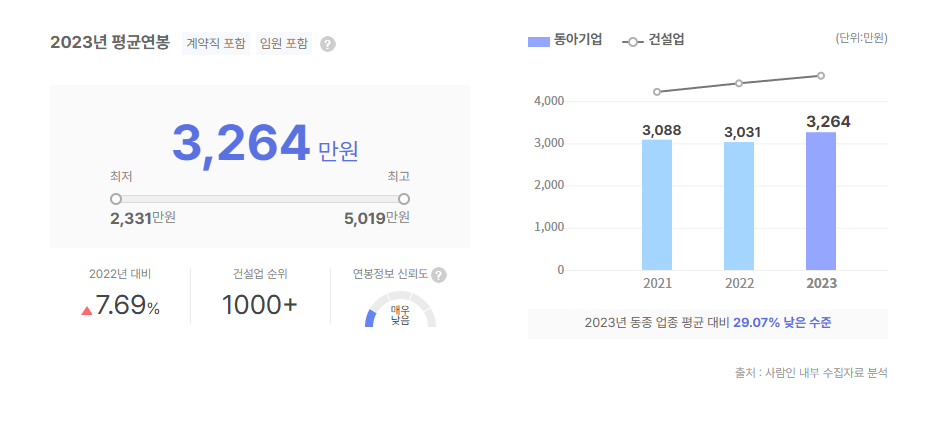Click the large 3,264 만원 figure
Image resolution: width=945 pixels, height=425 pixels.
(265, 145)
